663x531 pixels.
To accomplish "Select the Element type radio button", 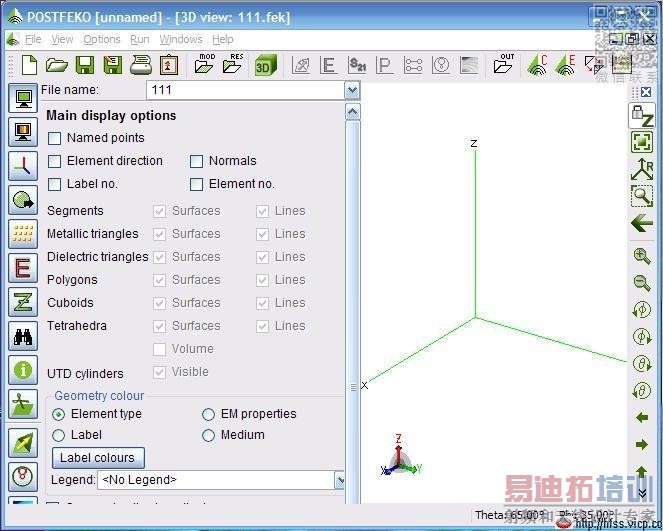I will tap(59, 414).
